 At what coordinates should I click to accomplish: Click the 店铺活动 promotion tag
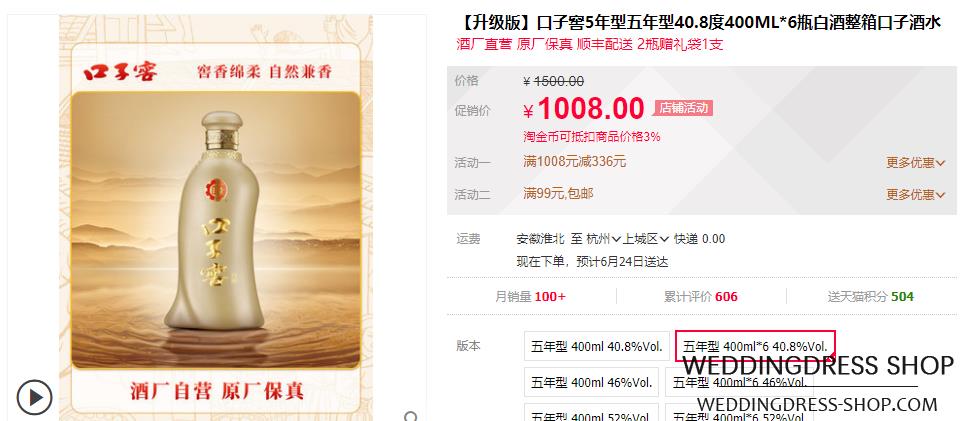pos(683,108)
